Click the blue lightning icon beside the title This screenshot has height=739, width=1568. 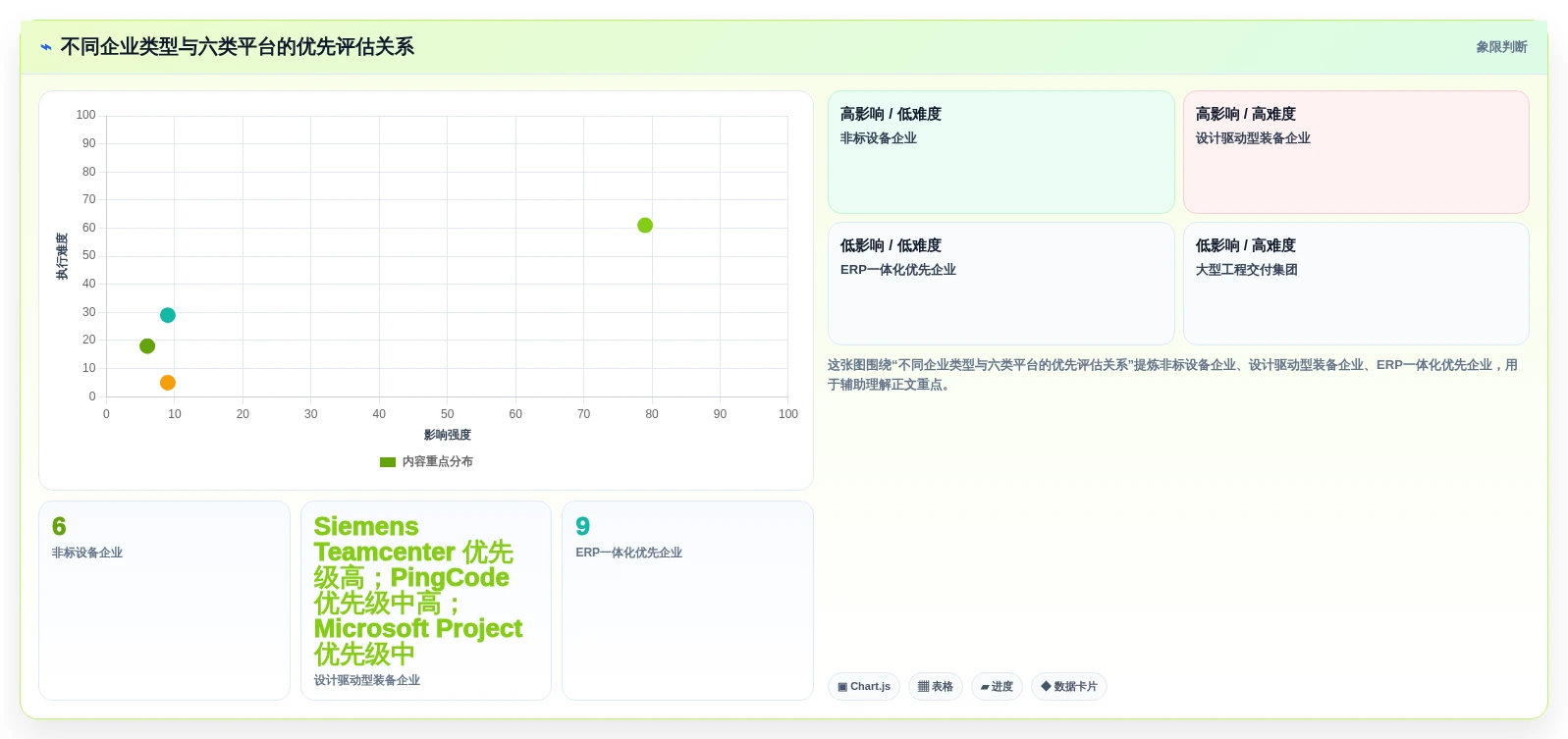[45, 47]
